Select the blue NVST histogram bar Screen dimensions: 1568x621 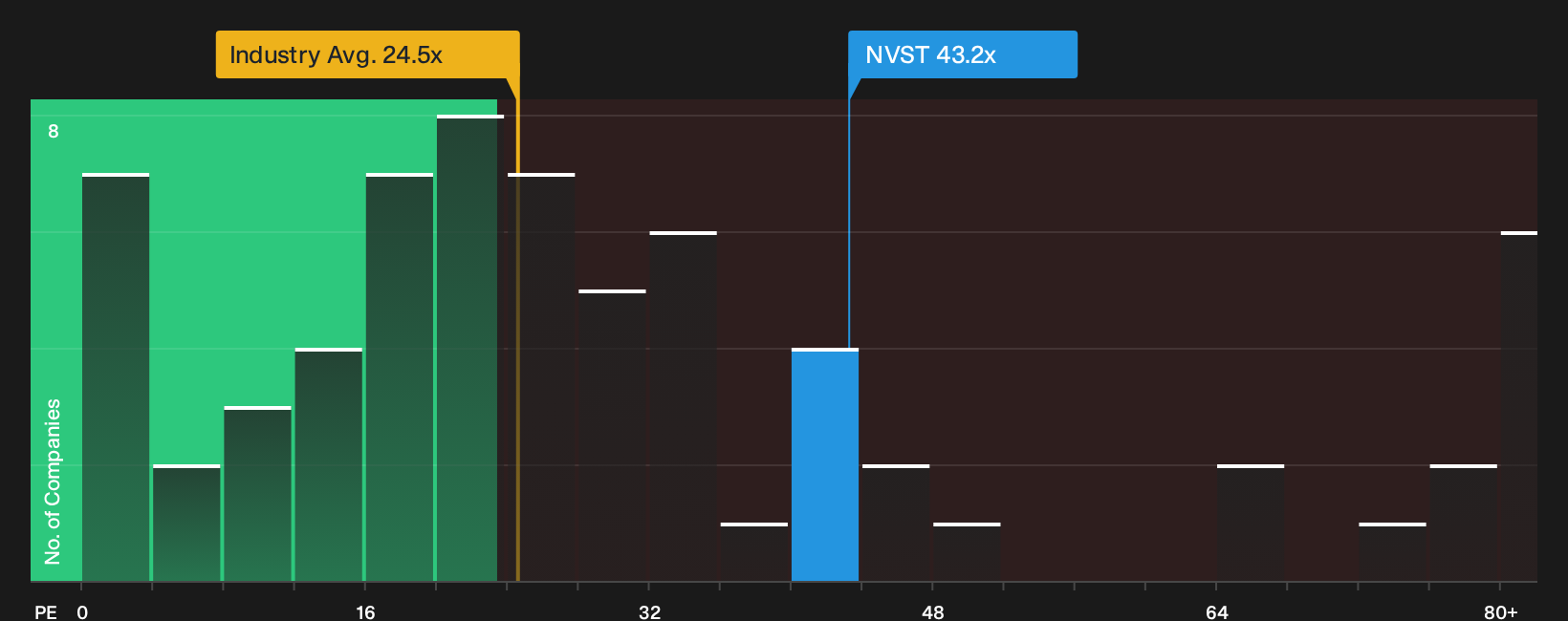(x=825, y=464)
